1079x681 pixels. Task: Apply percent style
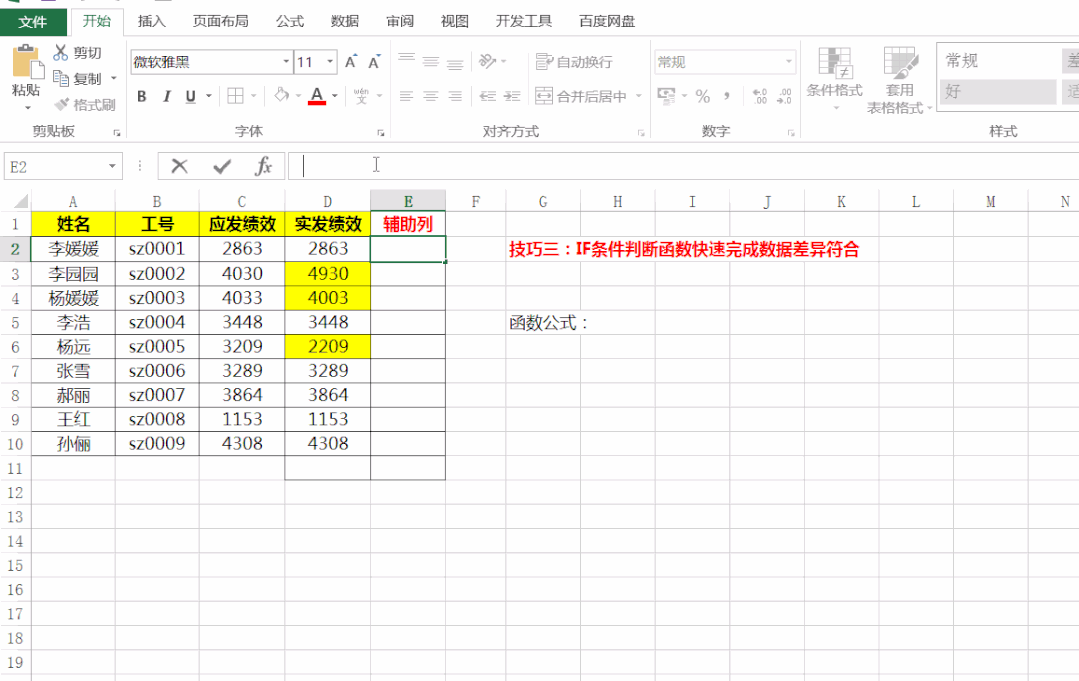(703, 96)
